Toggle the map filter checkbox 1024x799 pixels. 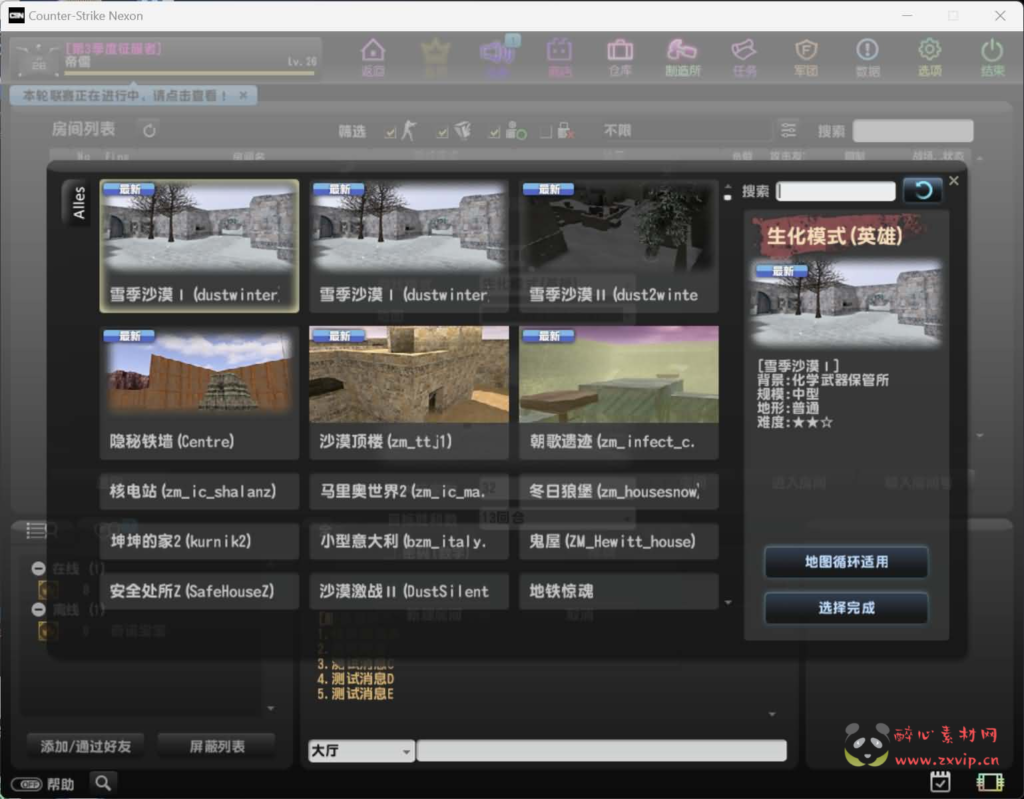(x=443, y=133)
